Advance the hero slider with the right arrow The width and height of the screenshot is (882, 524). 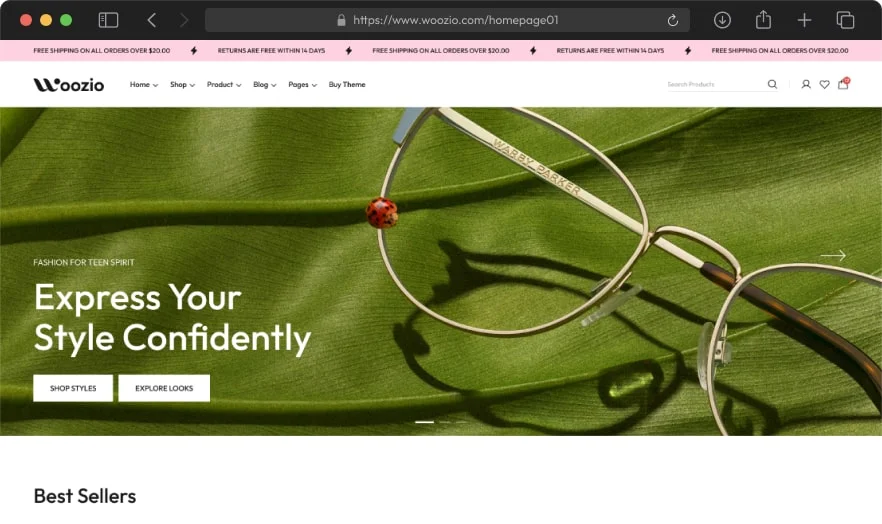pos(833,255)
